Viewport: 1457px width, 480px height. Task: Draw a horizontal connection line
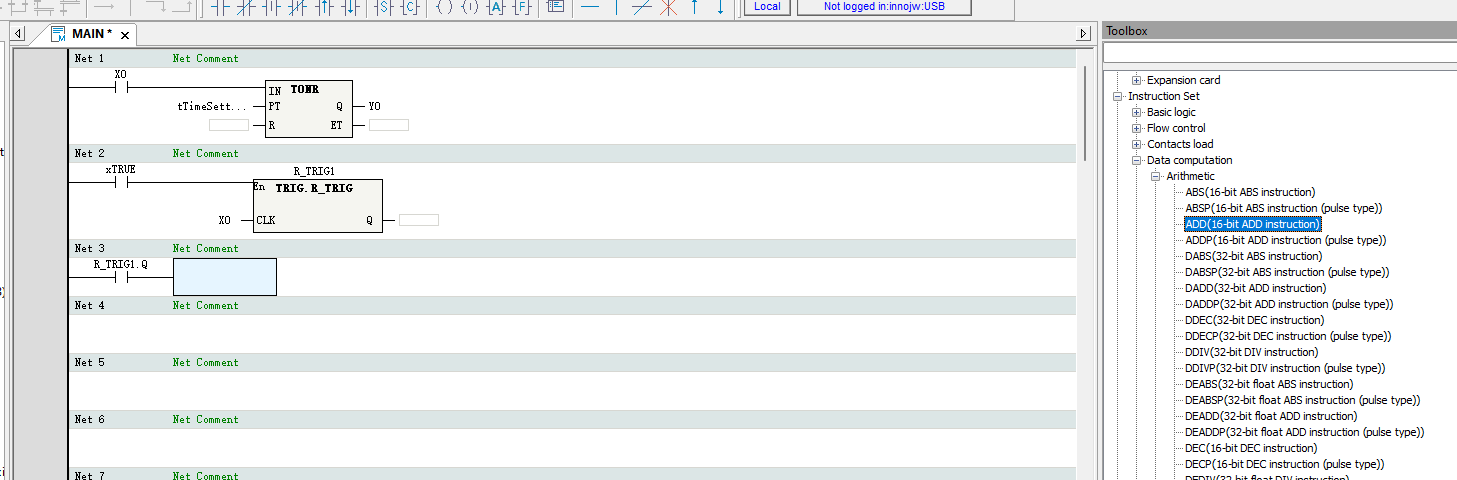pos(590,6)
